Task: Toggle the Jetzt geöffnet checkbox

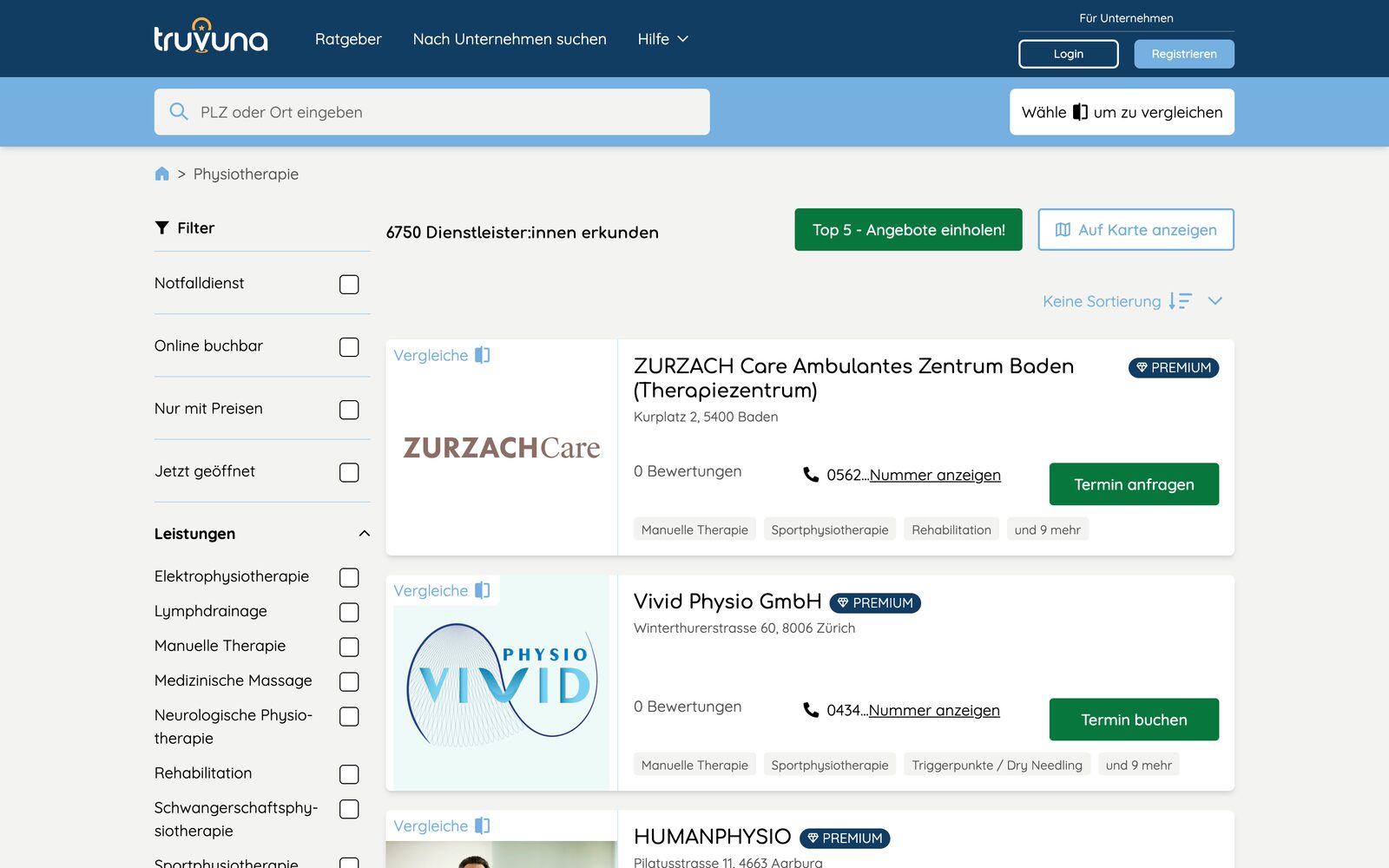Action: coord(349,472)
